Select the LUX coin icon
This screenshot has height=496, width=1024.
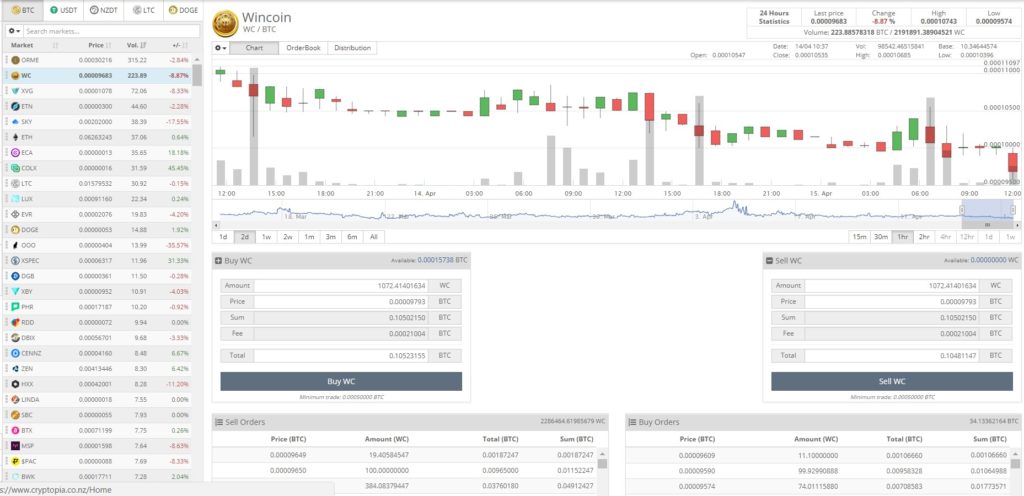pos(15,198)
